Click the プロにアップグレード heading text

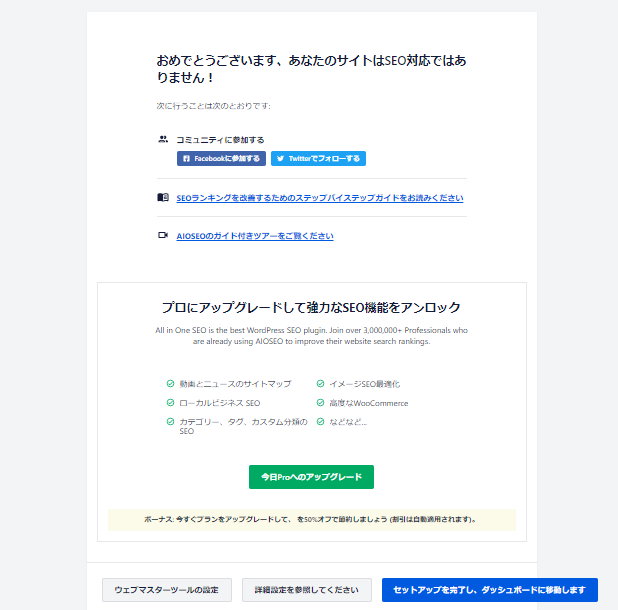point(311,307)
